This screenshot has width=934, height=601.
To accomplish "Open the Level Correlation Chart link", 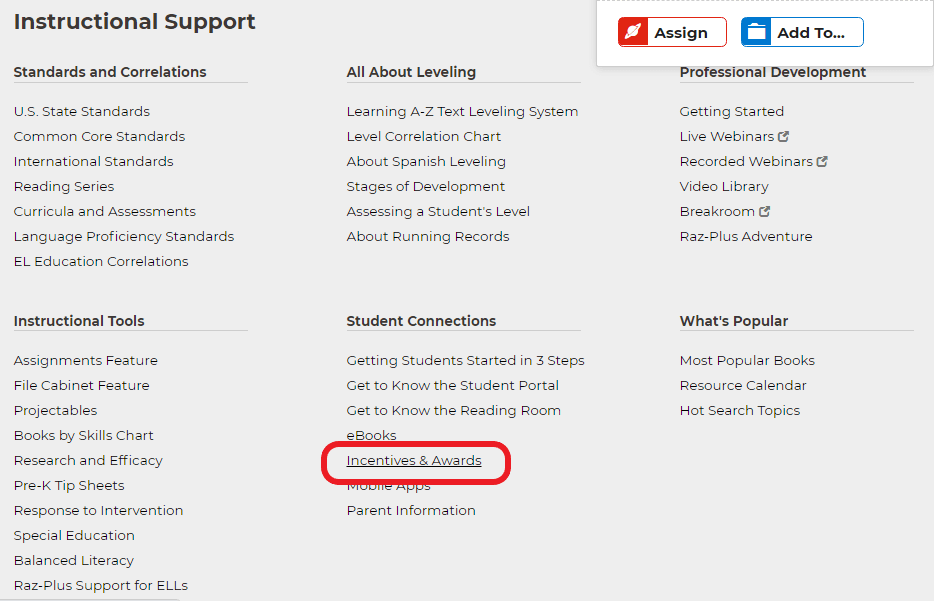I will (424, 137).
